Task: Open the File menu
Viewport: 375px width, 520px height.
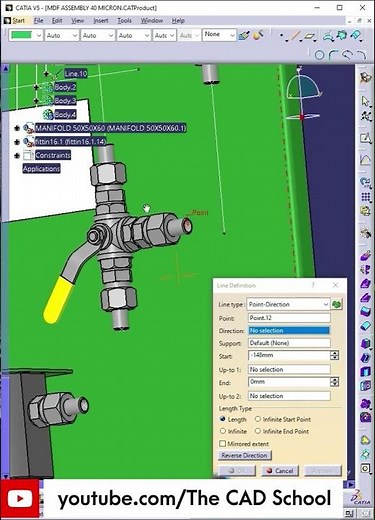Action: coord(38,20)
